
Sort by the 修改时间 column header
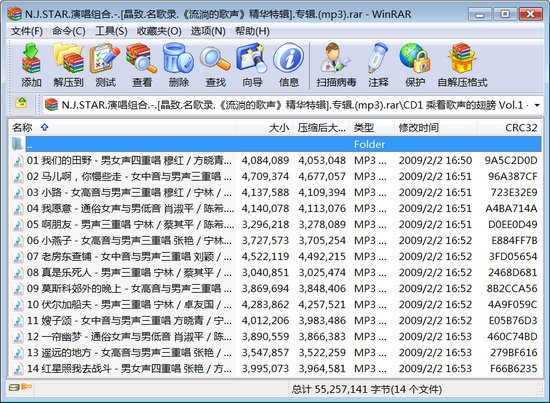(x=436, y=128)
